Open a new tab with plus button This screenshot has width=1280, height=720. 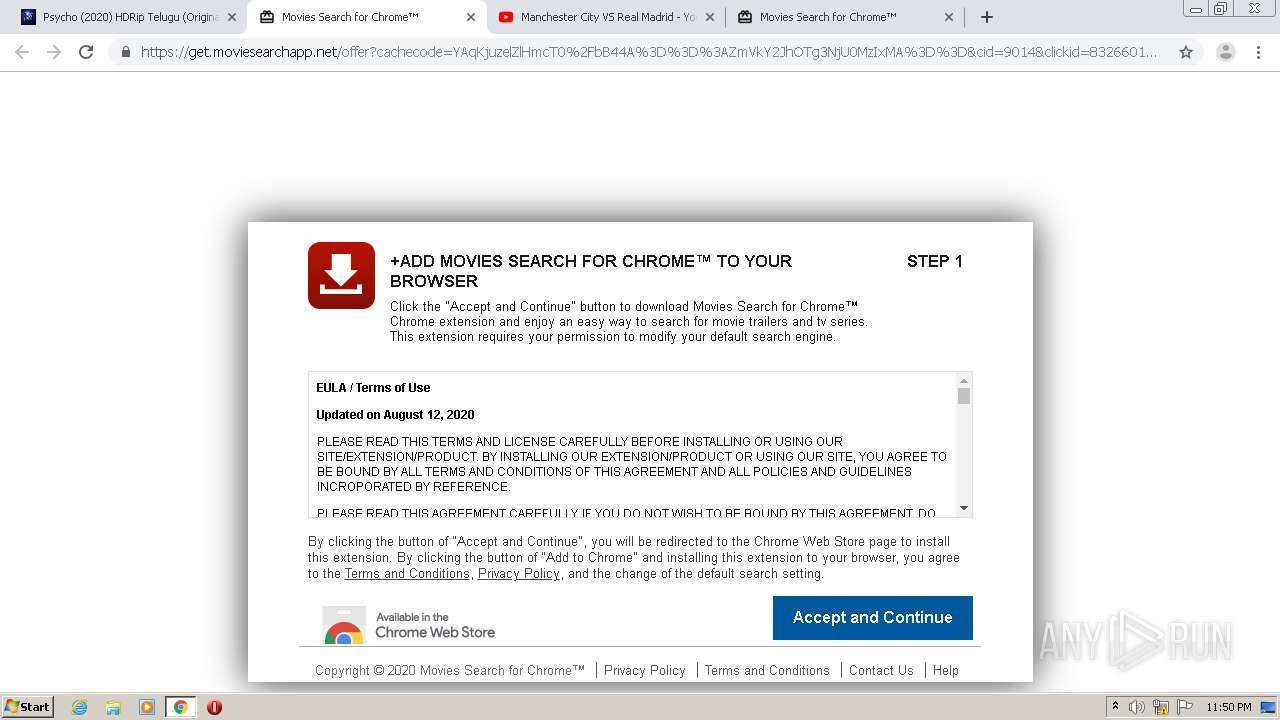pos(987,17)
